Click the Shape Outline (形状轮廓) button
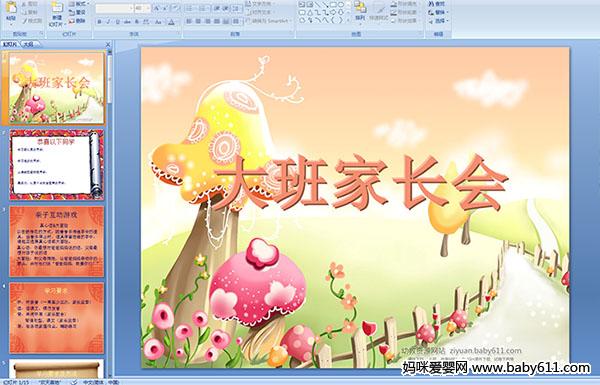Image resolution: width=600 pixels, height=385 pixels. point(404,12)
